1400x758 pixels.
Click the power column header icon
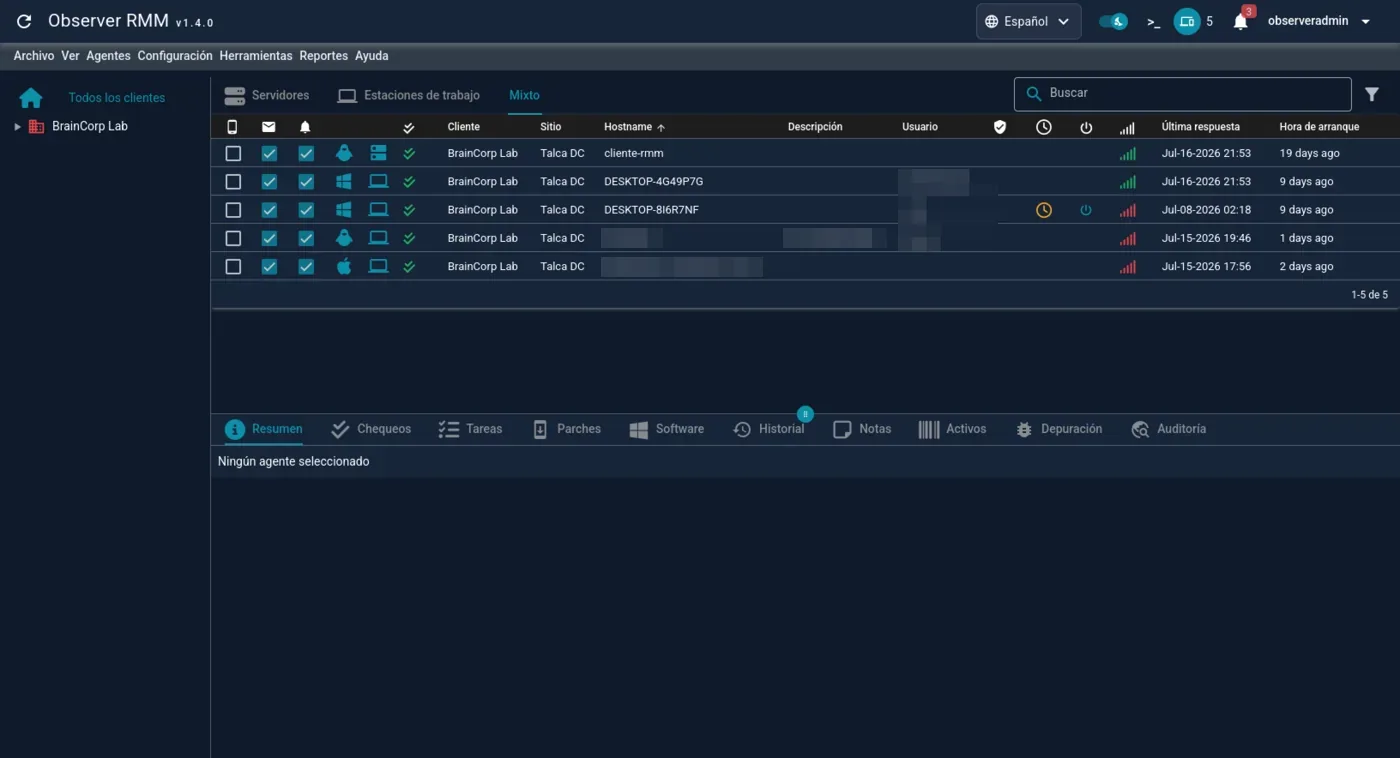[1086, 127]
